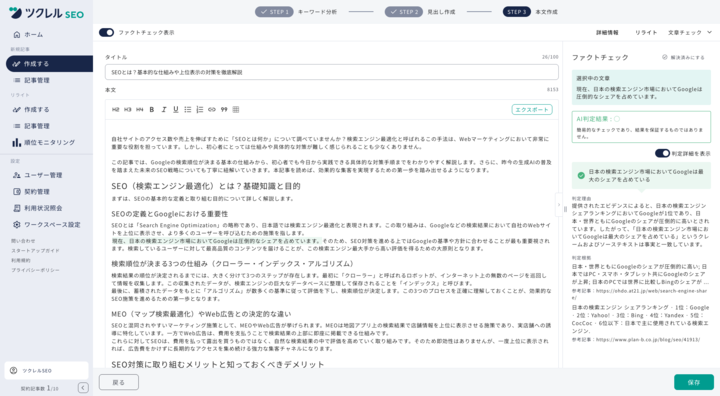Viewport: 720px width, 396px height.
Task: Click heading 検索順位が決まる3つの仕組み
Action: click(x=234, y=264)
